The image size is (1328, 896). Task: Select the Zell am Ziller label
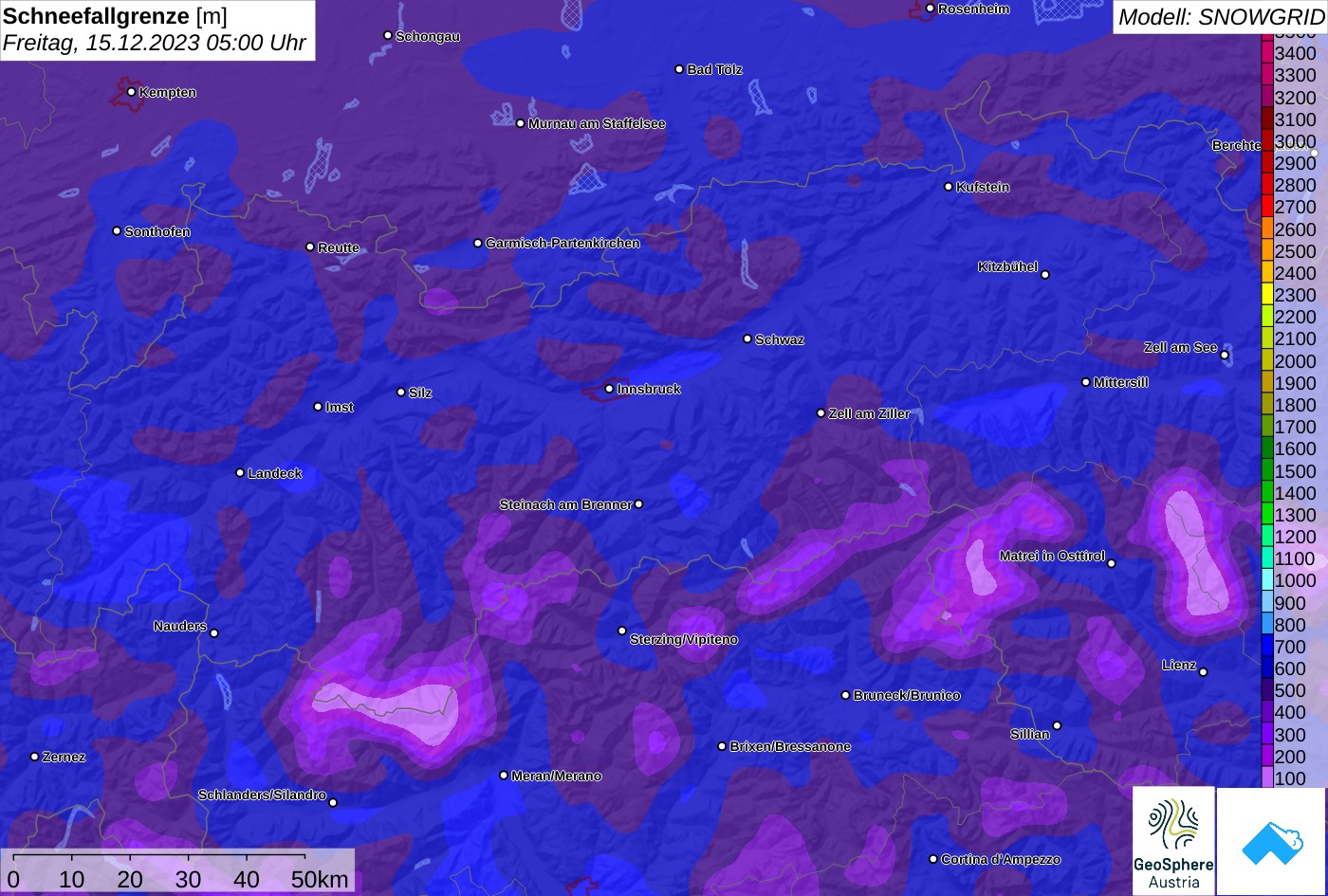click(870, 413)
